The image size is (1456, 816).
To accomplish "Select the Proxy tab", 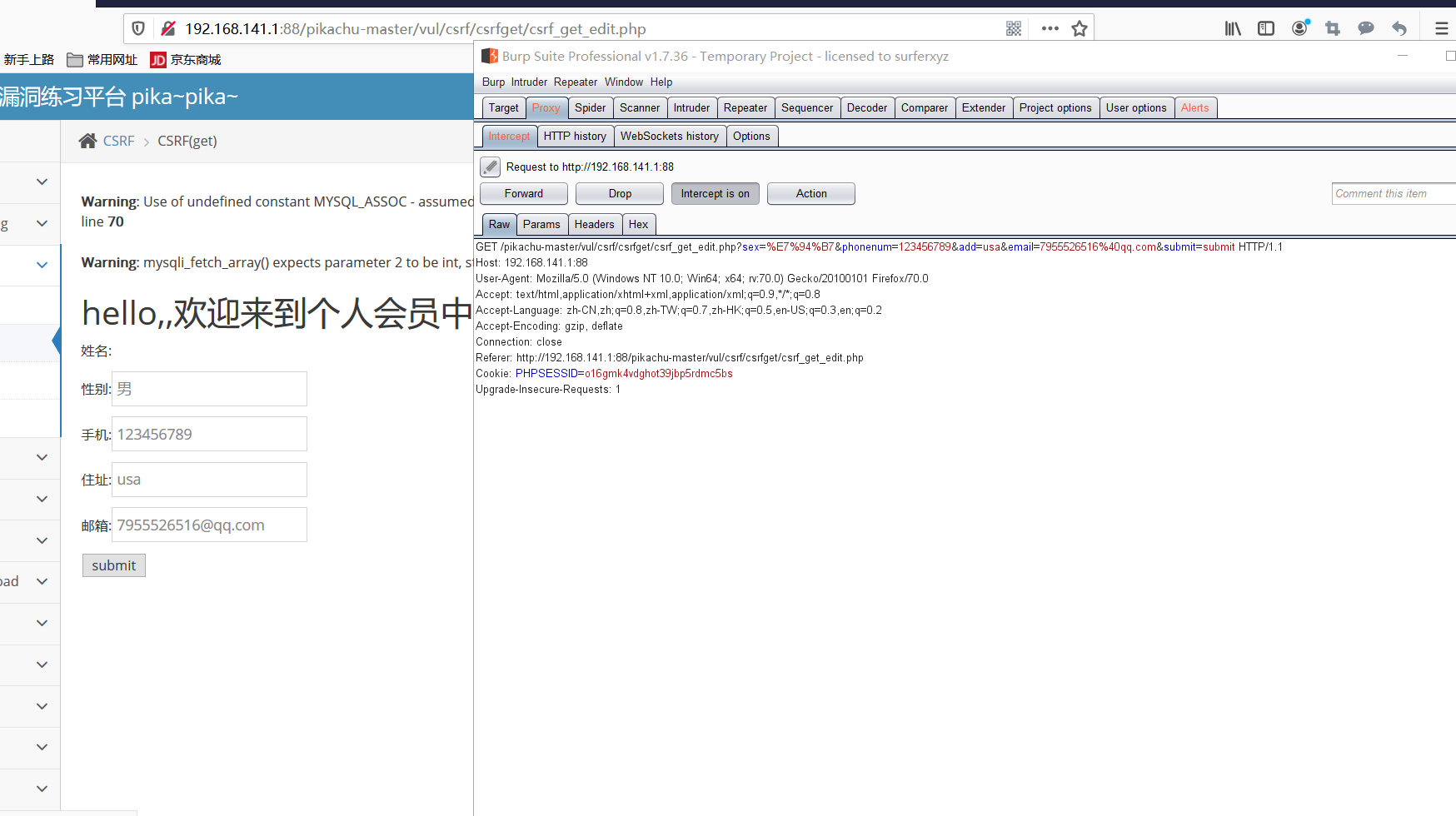I will [546, 108].
